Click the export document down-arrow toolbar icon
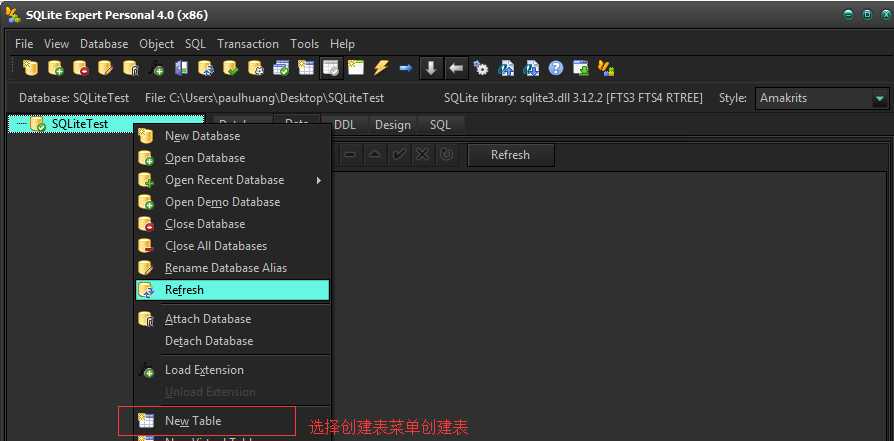Screen dimensions: 894x441 click(x=531, y=68)
